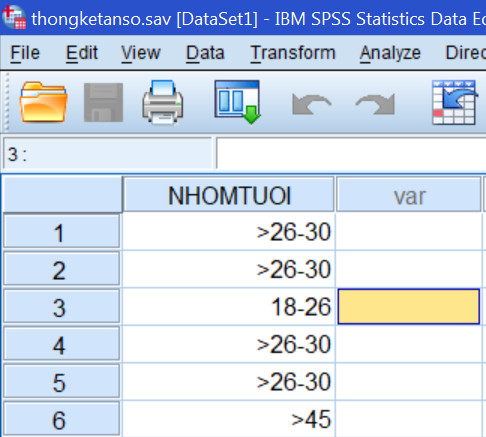Open the Analyze menu
Viewport: 486px width, 437px height.
390,53
